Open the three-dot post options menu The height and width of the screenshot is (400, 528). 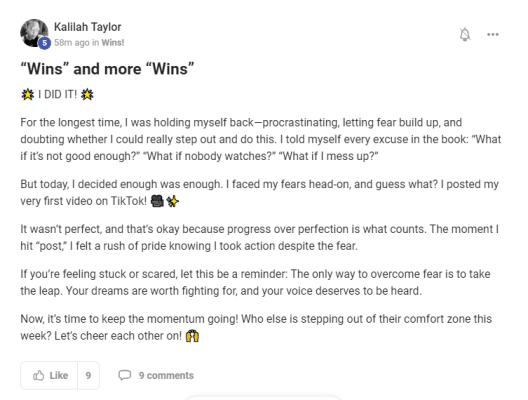click(x=493, y=34)
